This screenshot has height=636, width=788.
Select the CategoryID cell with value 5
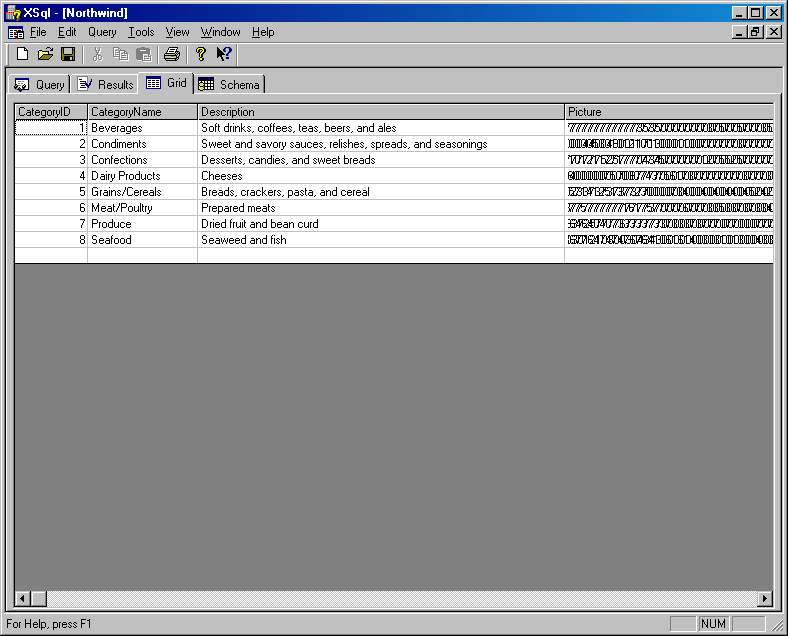pyautogui.click(x=51, y=192)
